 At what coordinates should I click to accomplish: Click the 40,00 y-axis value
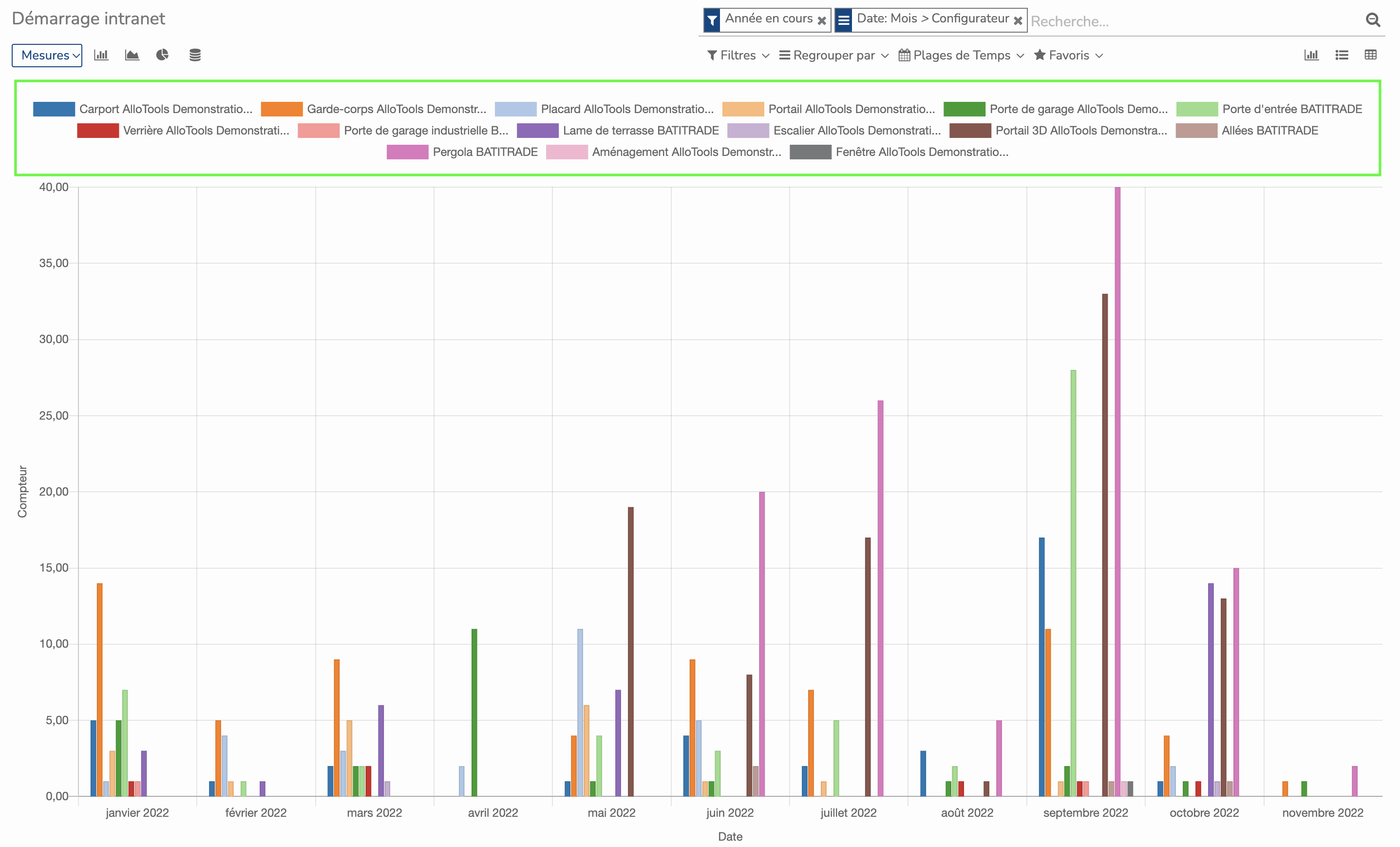point(54,187)
